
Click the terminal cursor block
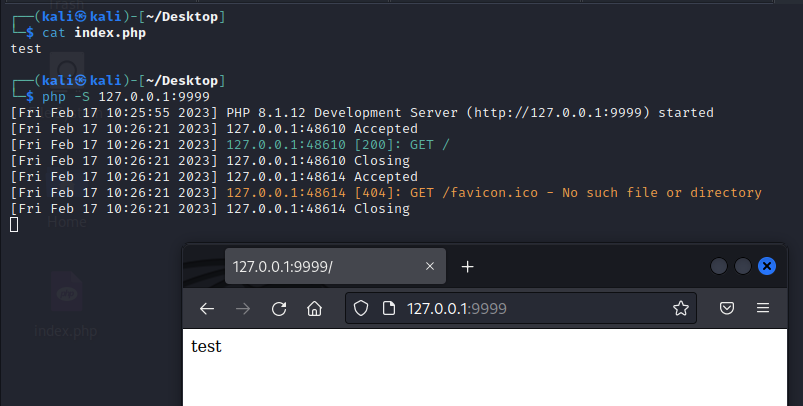(14, 224)
